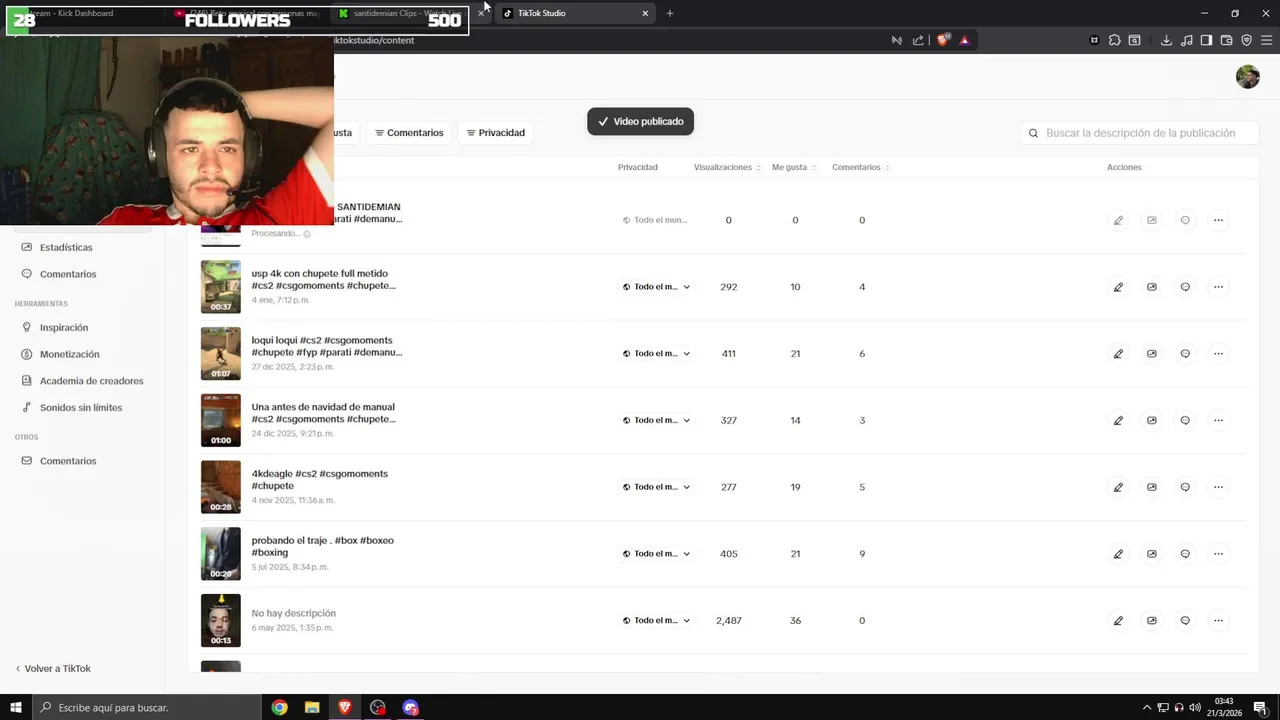Edit the 'No hay descripción' video
1280x720 pixels.
point(1118,620)
